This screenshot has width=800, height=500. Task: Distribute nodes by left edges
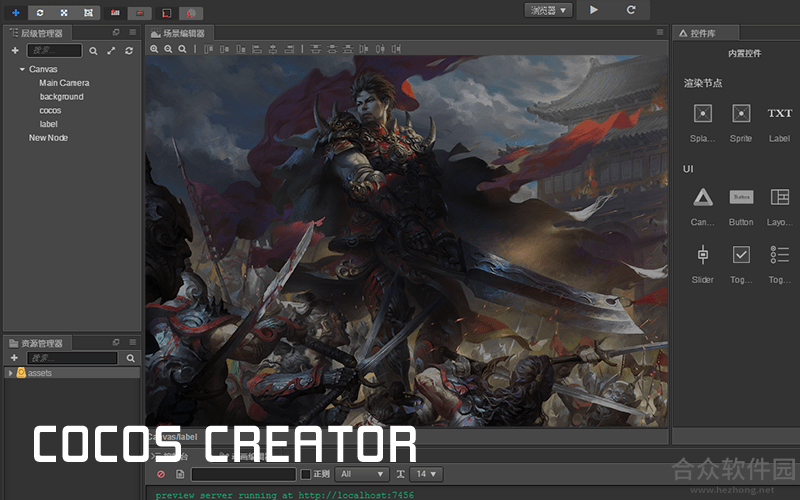(364, 49)
